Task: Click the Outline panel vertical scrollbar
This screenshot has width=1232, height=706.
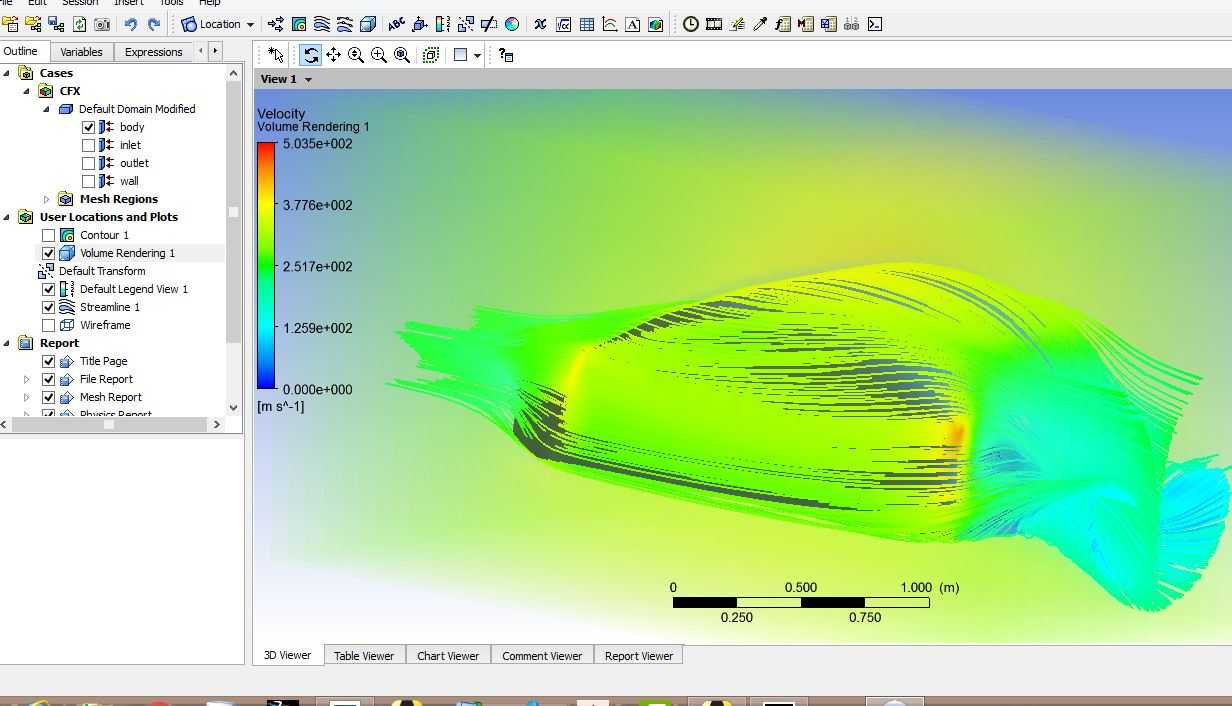Action: (234, 240)
